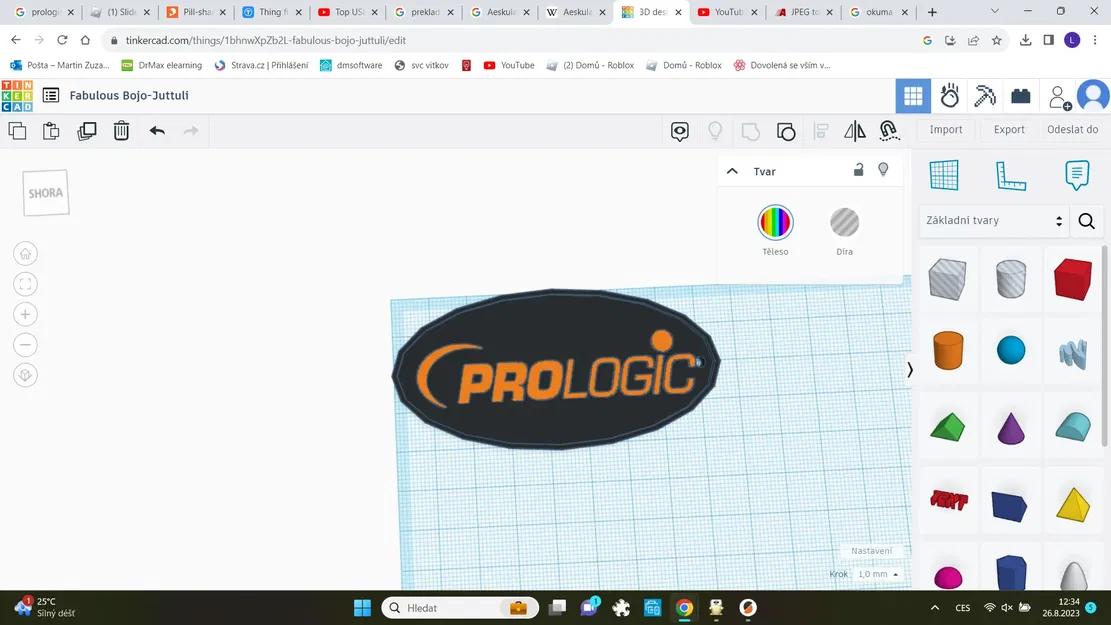The width and height of the screenshot is (1111, 625).
Task: Open the shape search
Action: pos(1086,220)
